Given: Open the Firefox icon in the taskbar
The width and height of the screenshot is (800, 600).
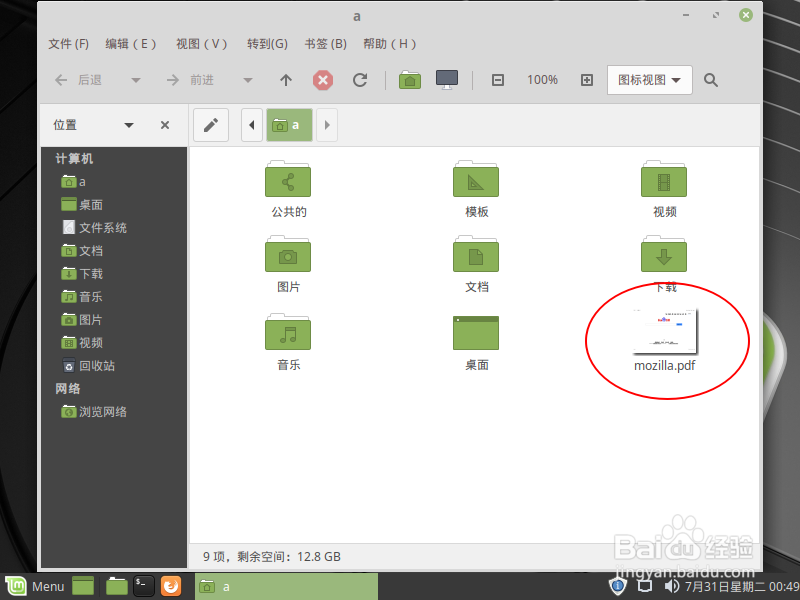Looking at the screenshot, I should pos(170,586).
